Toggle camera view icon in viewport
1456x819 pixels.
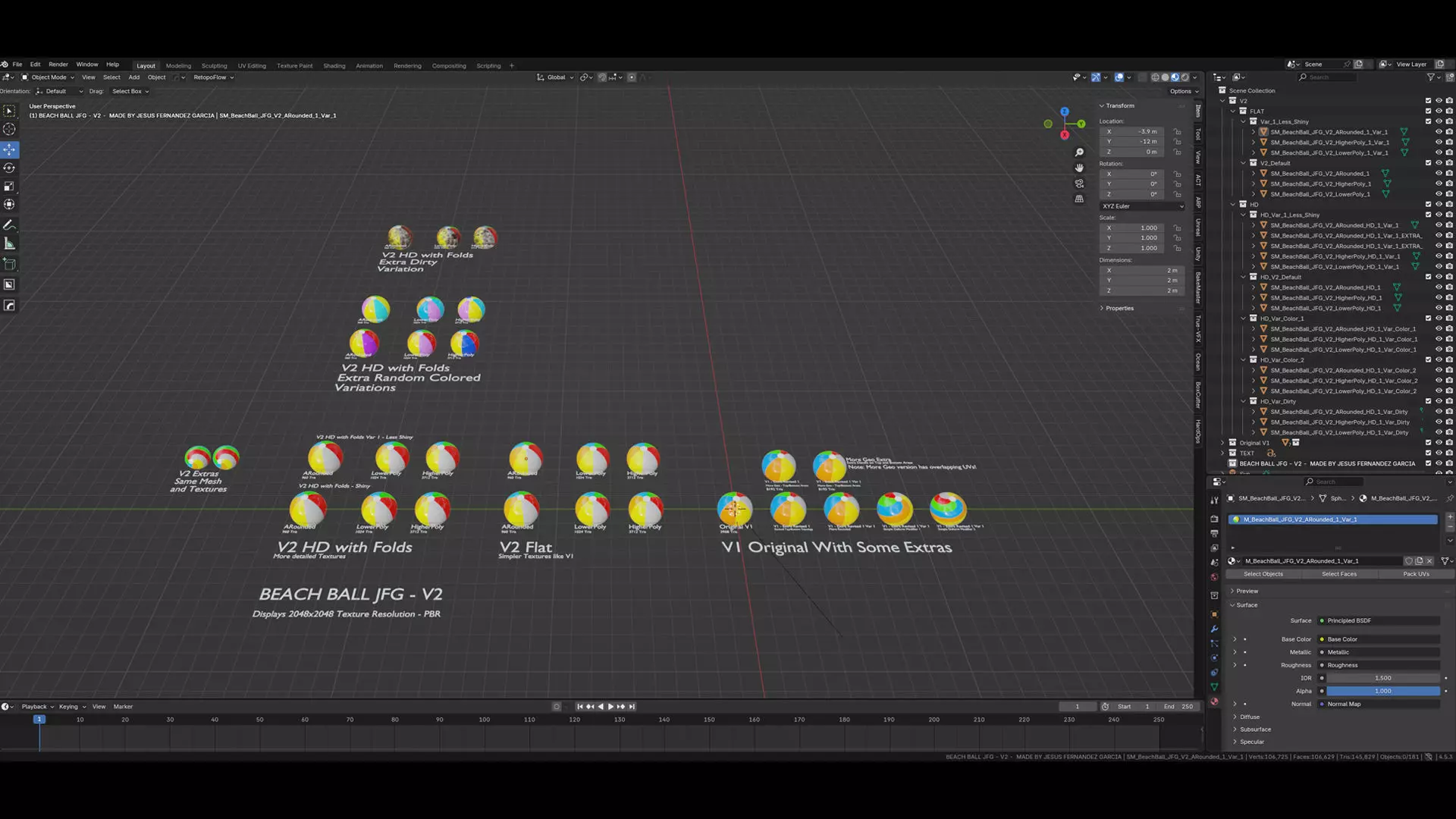[1079, 184]
